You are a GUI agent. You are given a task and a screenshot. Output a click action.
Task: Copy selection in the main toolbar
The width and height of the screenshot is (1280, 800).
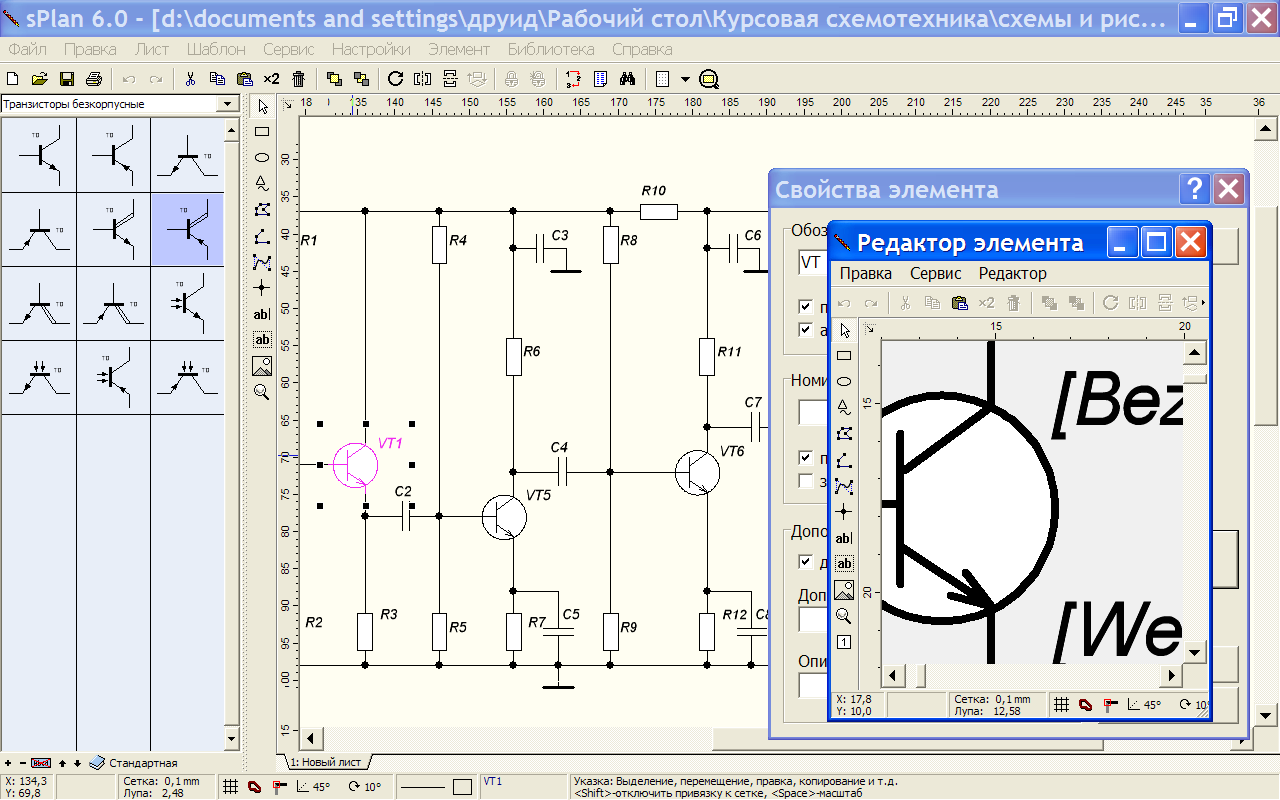(217, 79)
